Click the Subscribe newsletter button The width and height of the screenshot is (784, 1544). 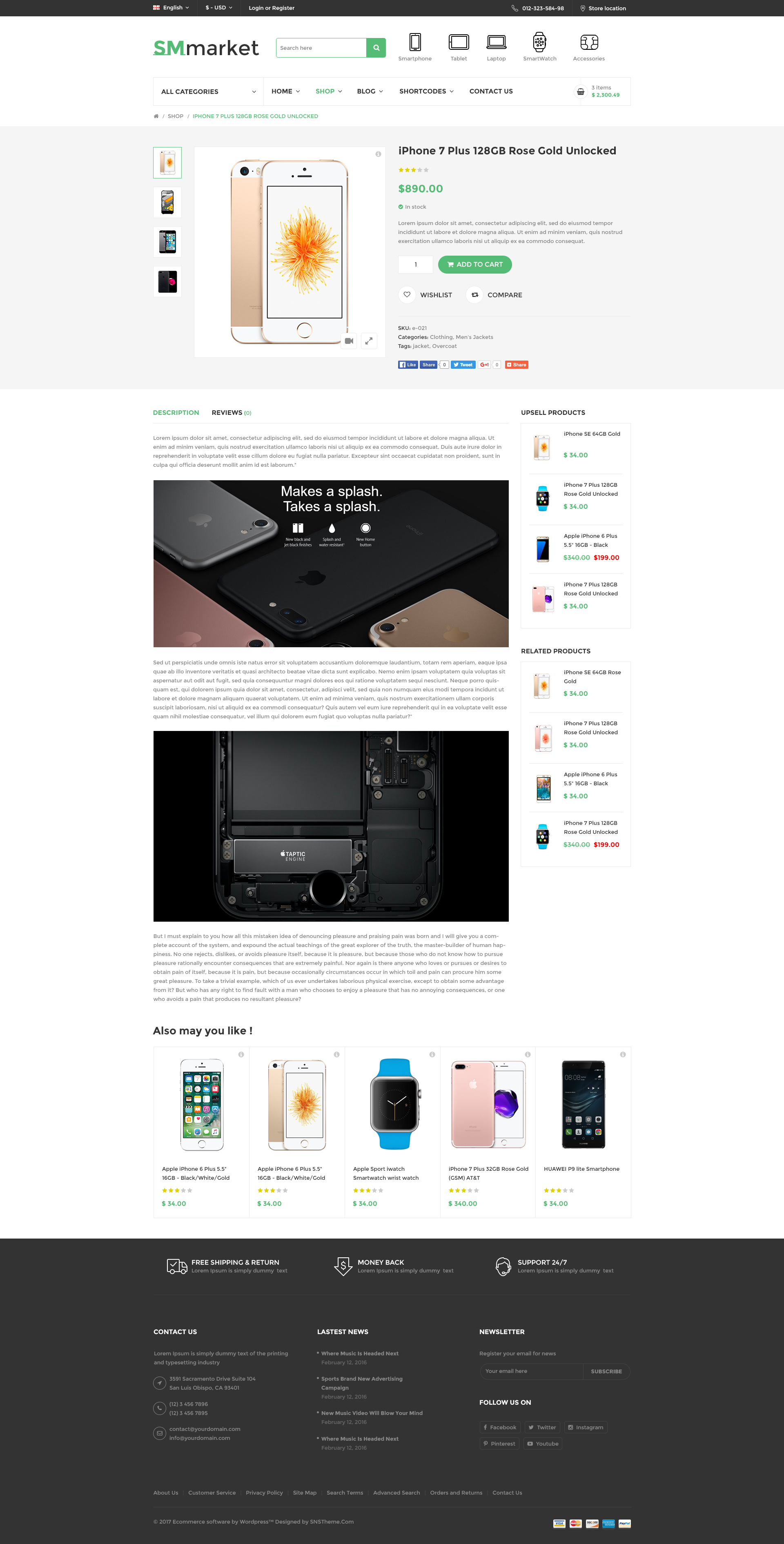606,1372
